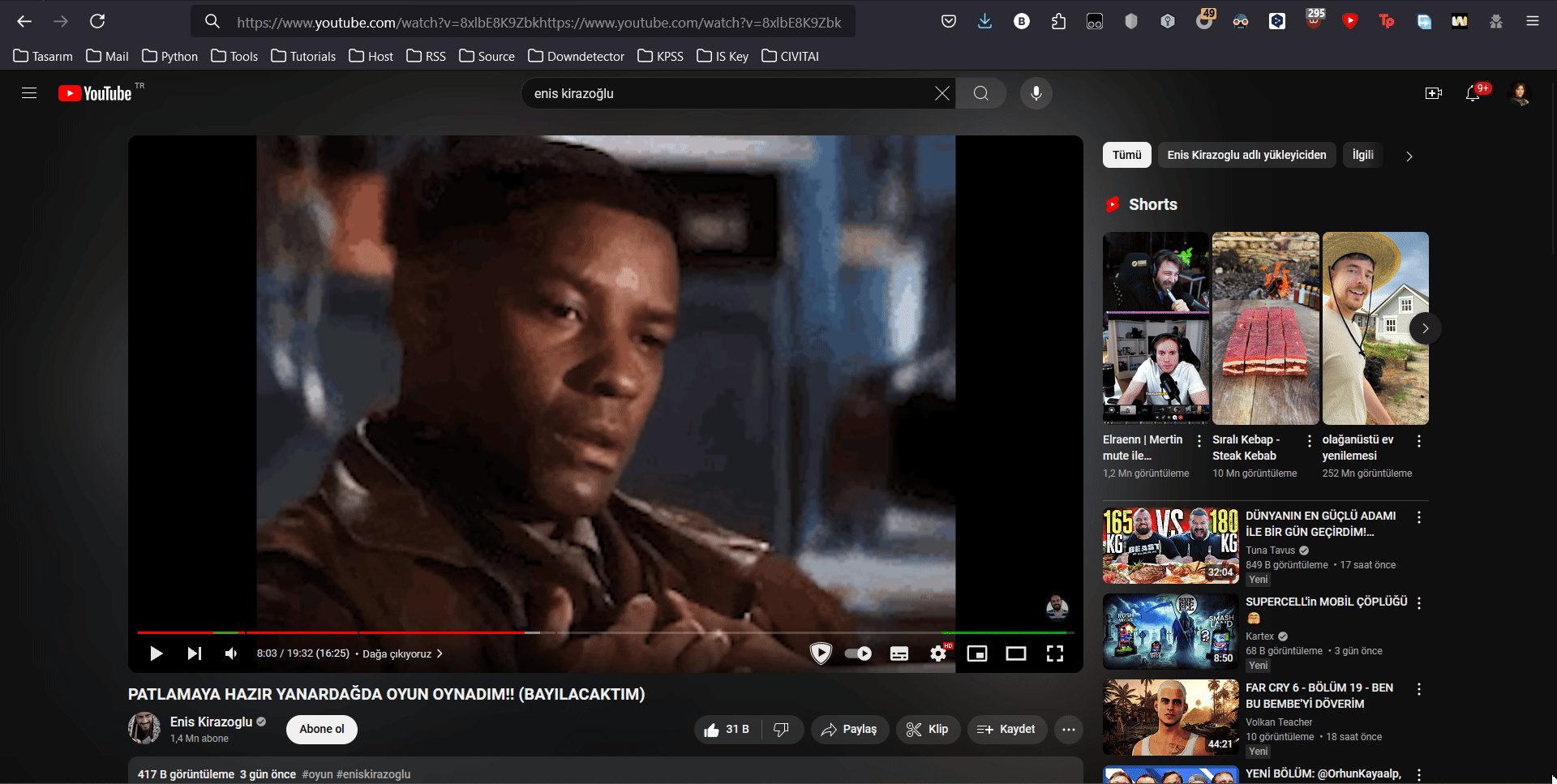This screenshot has height=784, width=1557.
Task: Open the extensions puzzle icon
Action: click(x=1058, y=21)
